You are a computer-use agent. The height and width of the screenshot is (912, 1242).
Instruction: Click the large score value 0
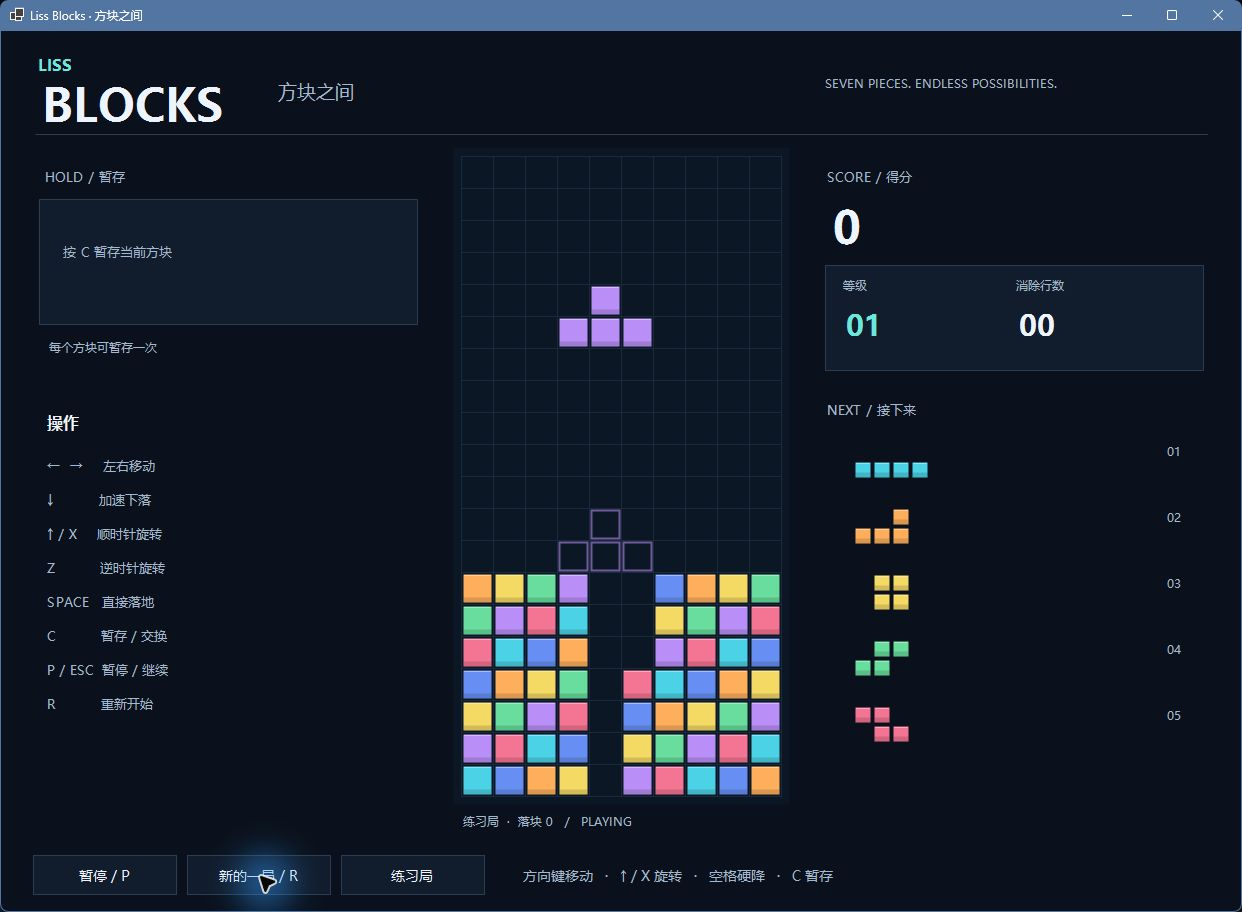[846, 227]
